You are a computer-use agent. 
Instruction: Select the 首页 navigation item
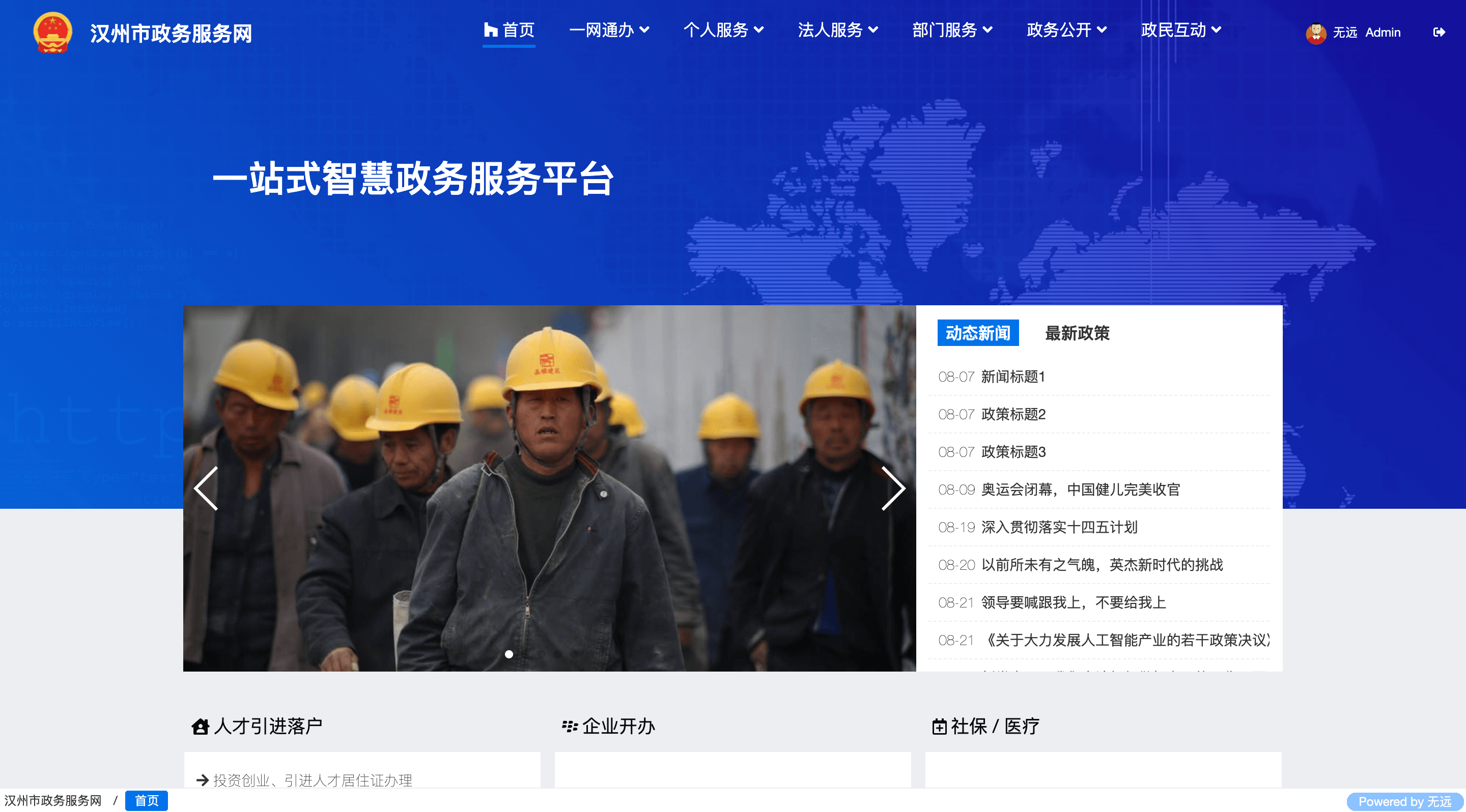(x=509, y=30)
